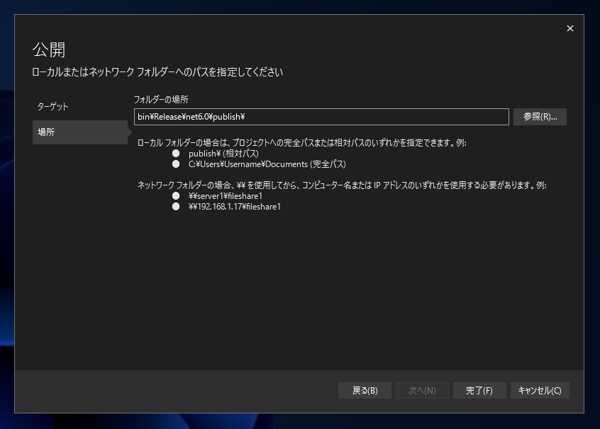Click the C:¥Users¥Username¥Documents example text

[x=267, y=164]
